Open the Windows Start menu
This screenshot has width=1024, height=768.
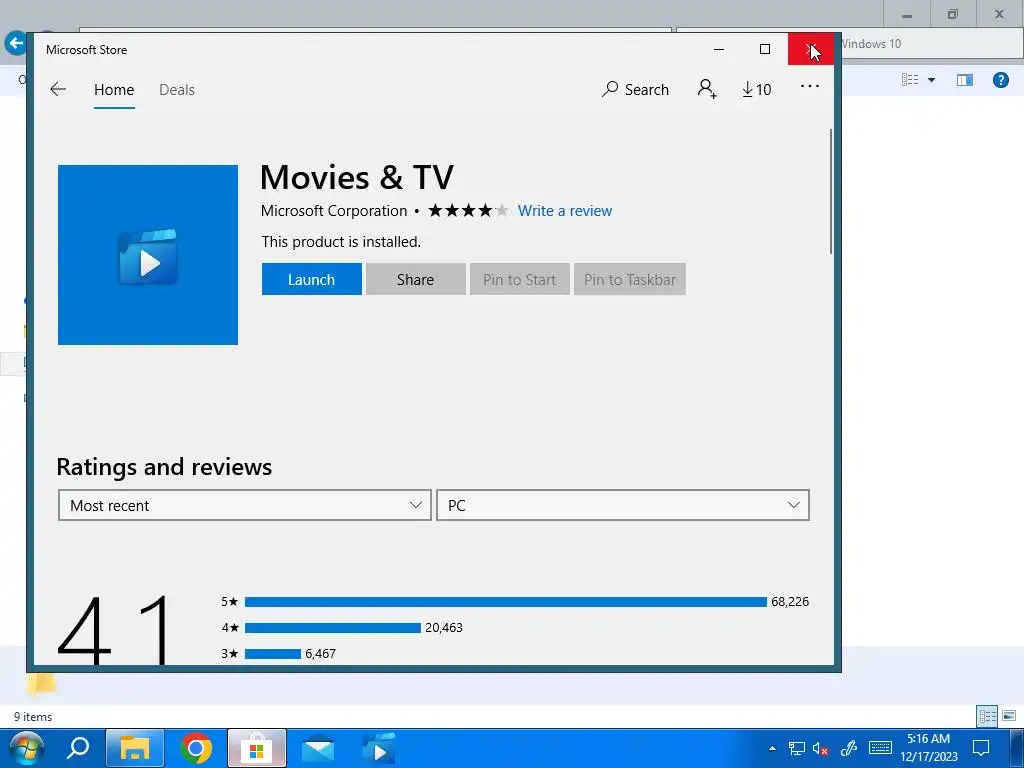pos(25,748)
